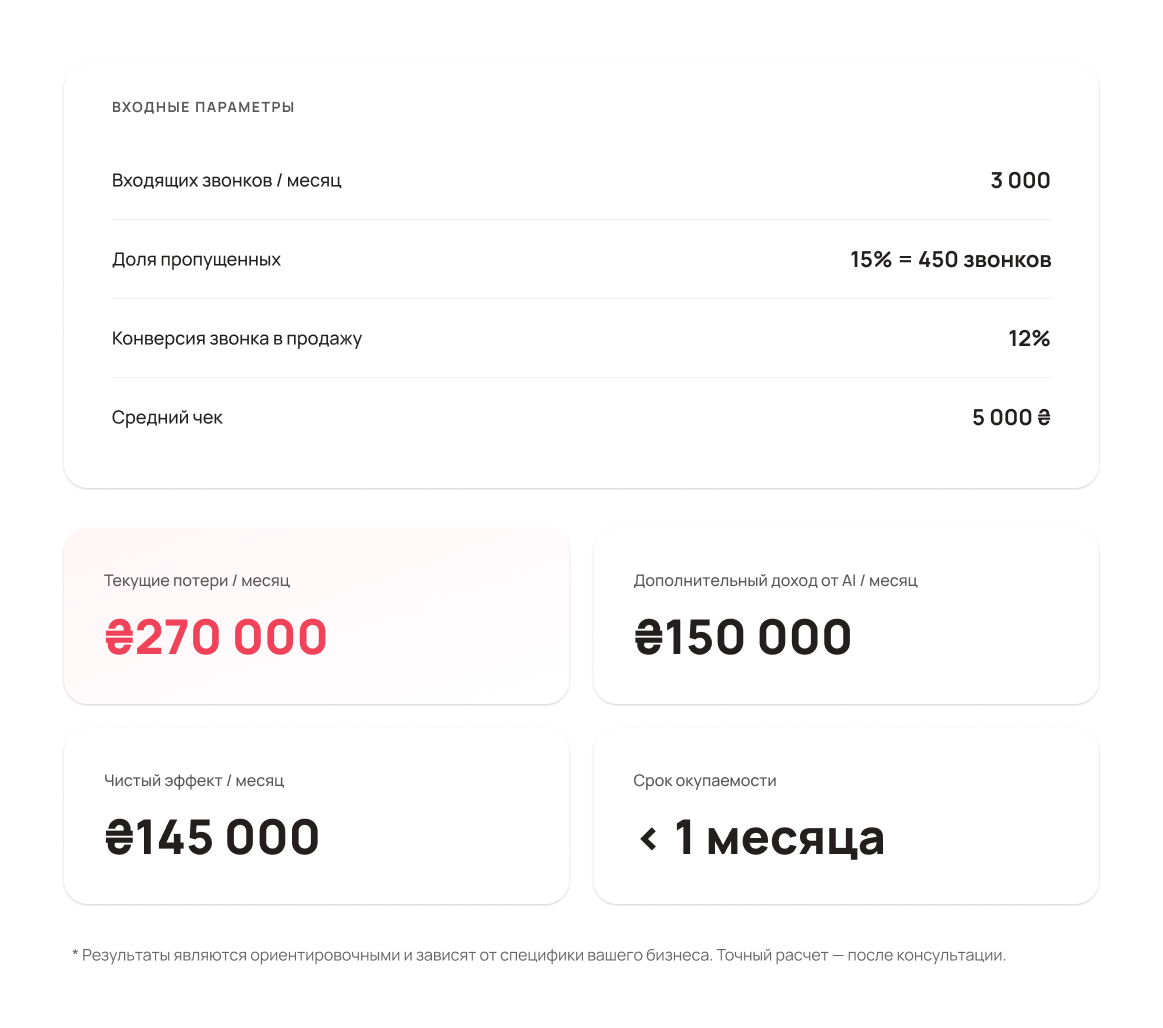Click the red 270 000 losses number

click(x=232, y=638)
